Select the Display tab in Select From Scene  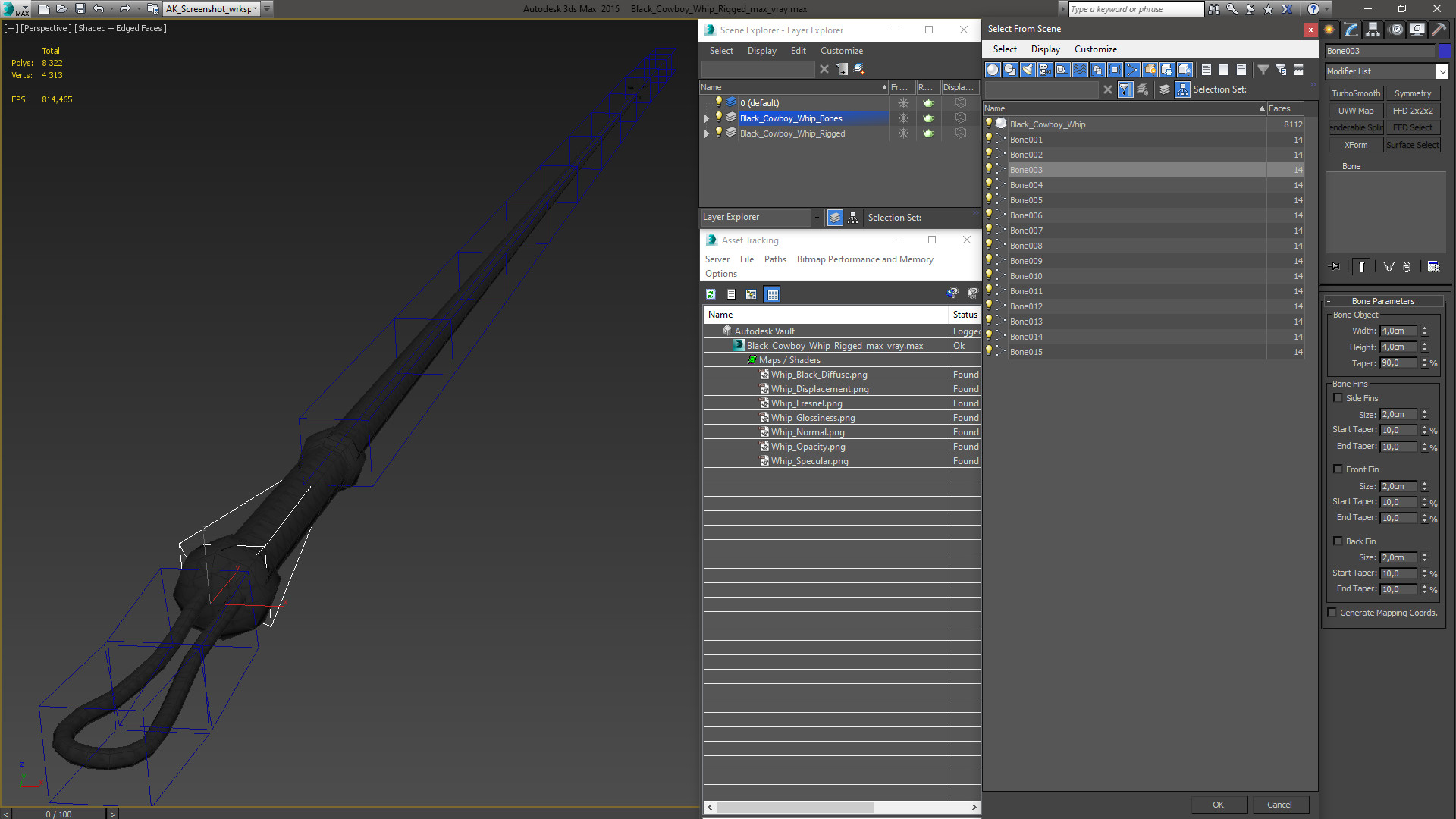coord(1044,49)
